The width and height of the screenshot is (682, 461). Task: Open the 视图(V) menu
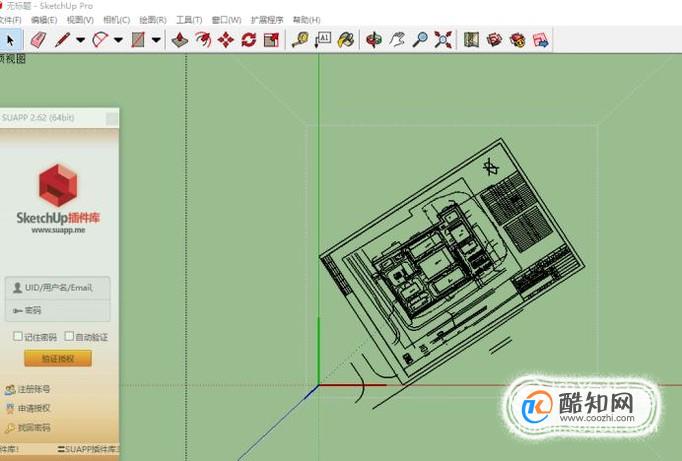pos(80,20)
